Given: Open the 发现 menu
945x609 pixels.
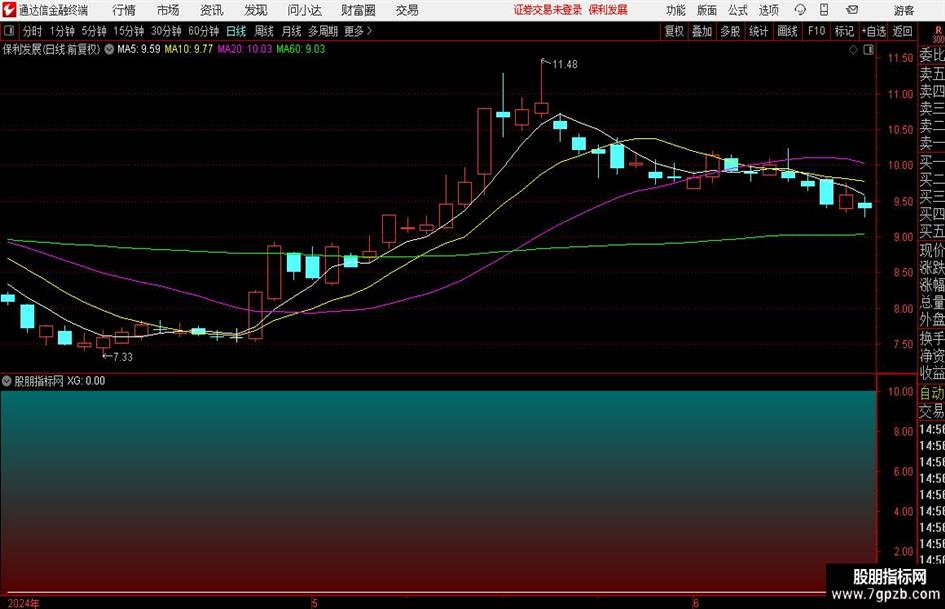Looking at the screenshot, I should click(256, 10).
